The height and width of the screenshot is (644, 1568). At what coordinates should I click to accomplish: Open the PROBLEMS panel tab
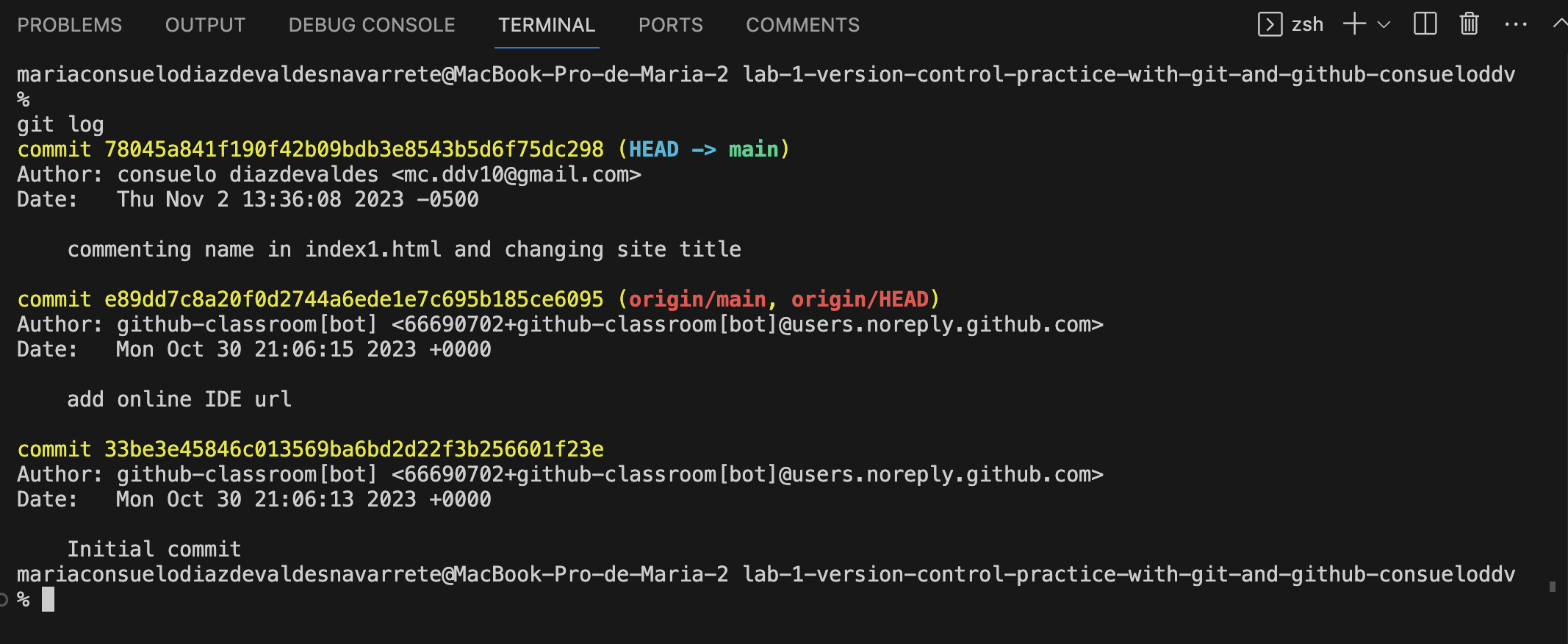coord(70,25)
